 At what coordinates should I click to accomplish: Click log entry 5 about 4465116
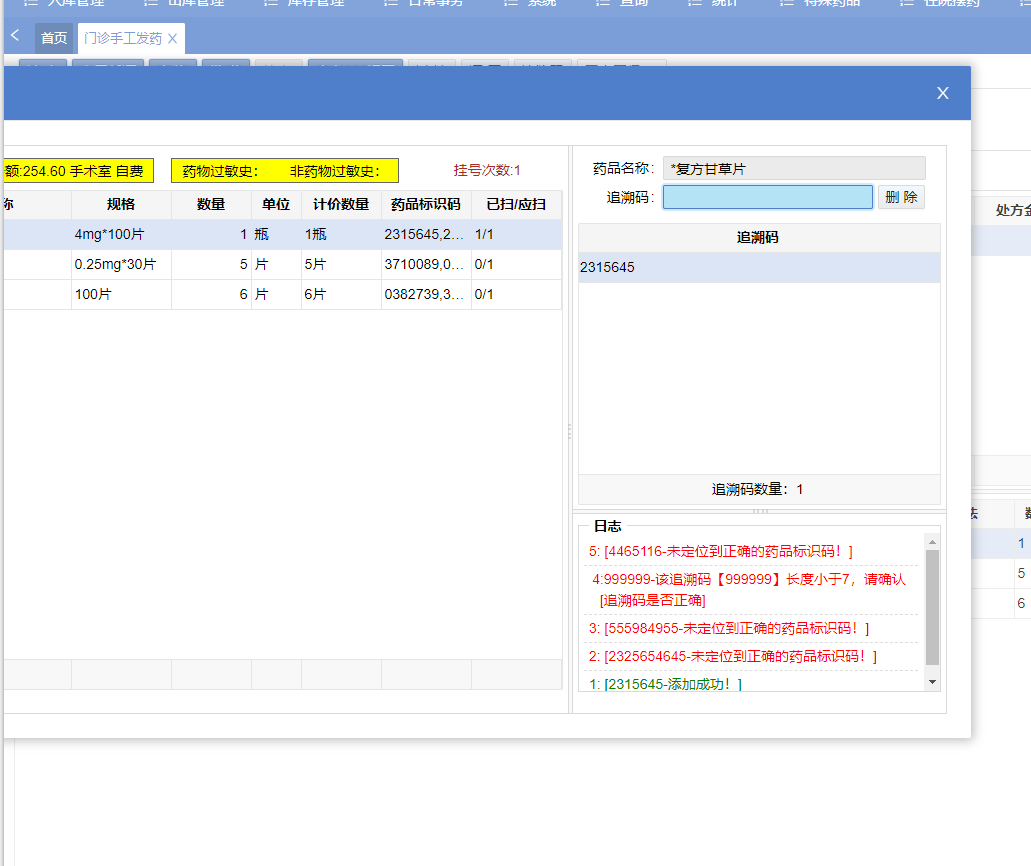pyautogui.click(x=721, y=552)
